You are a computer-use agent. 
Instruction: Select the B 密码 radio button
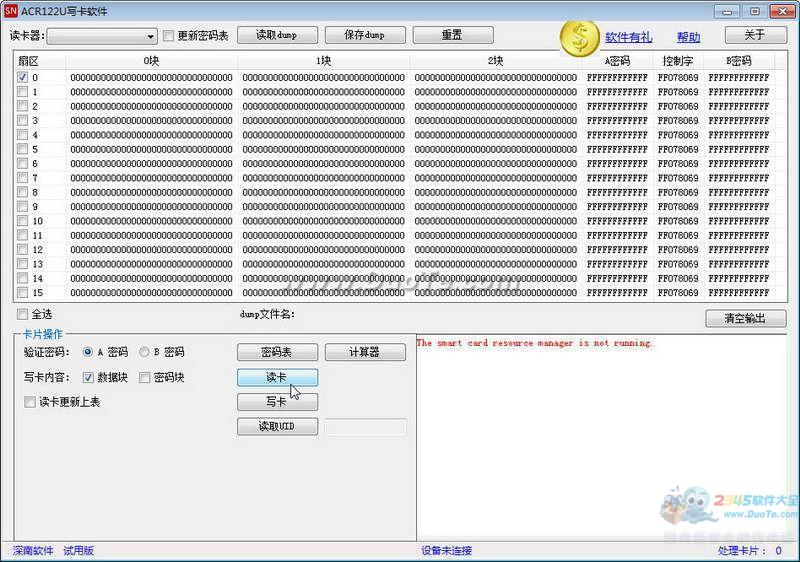(x=144, y=352)
